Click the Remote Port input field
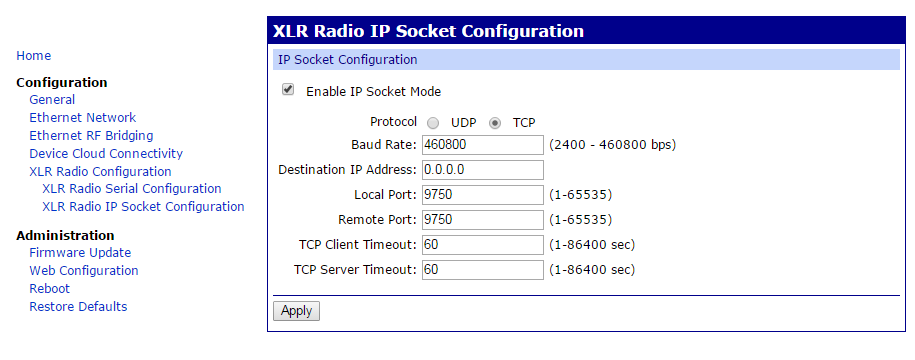Image resolution: width=915 pixels, height=360 pixels. (x=483, y=220)
